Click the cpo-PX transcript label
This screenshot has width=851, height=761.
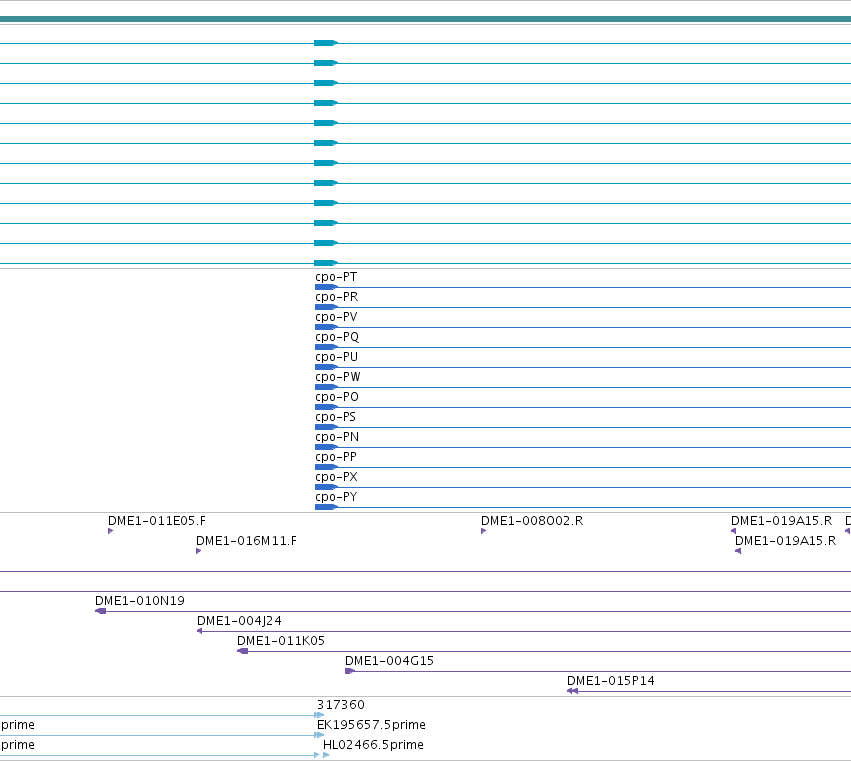coord(336,478)
